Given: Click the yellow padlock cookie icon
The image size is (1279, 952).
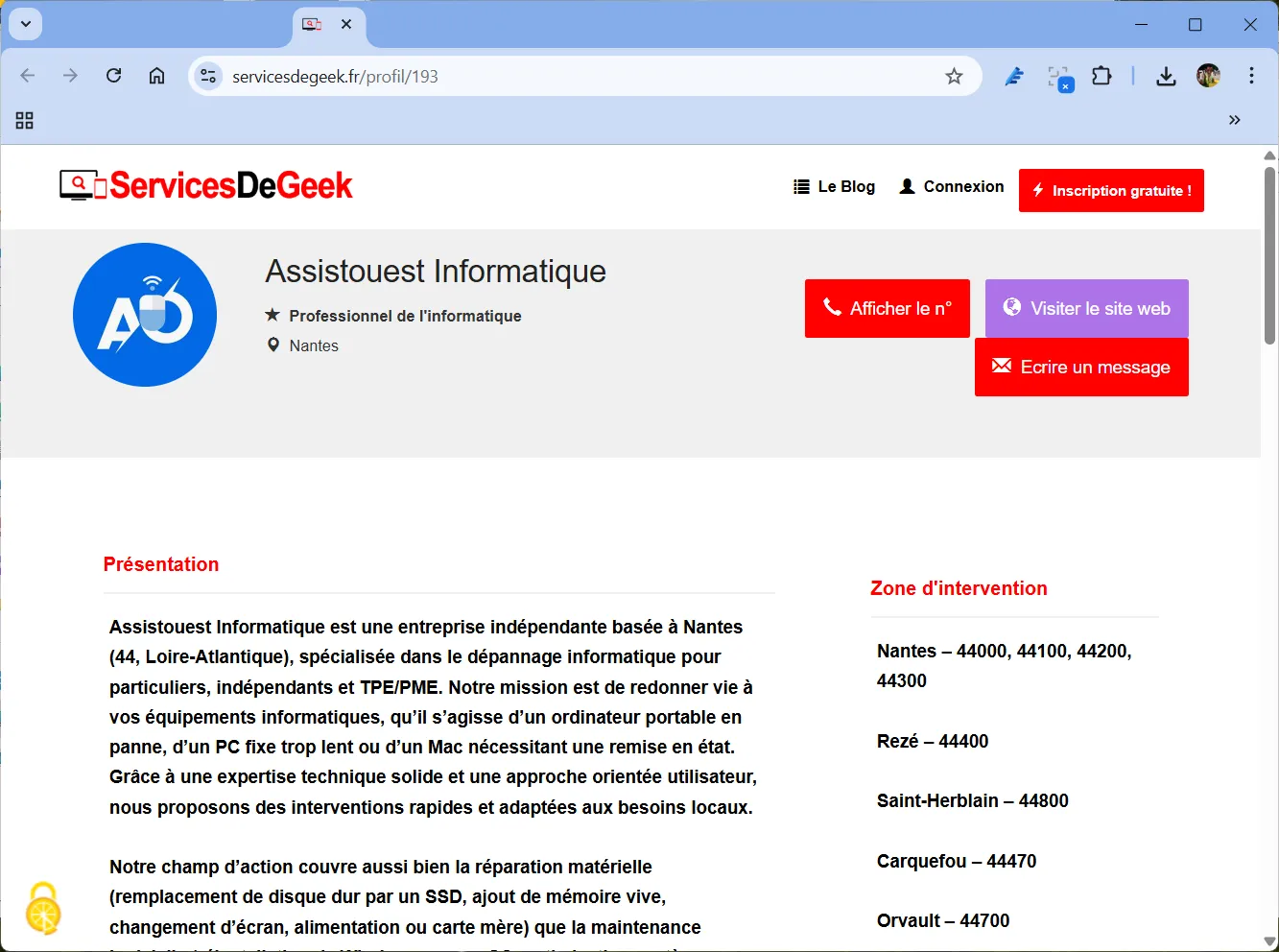Looking at the screenshot, I should [43, 908].
